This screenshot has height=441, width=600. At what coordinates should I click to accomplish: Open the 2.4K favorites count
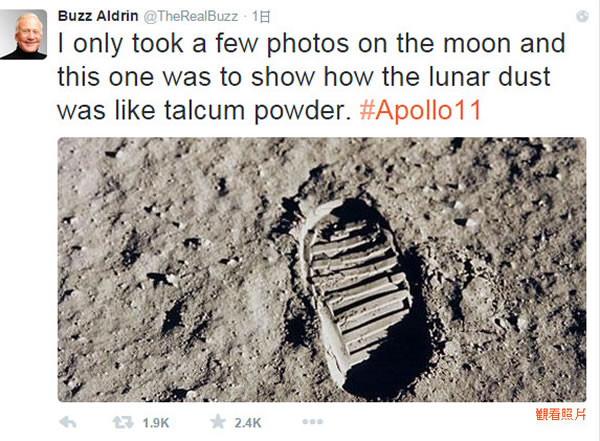pos(247,423)
